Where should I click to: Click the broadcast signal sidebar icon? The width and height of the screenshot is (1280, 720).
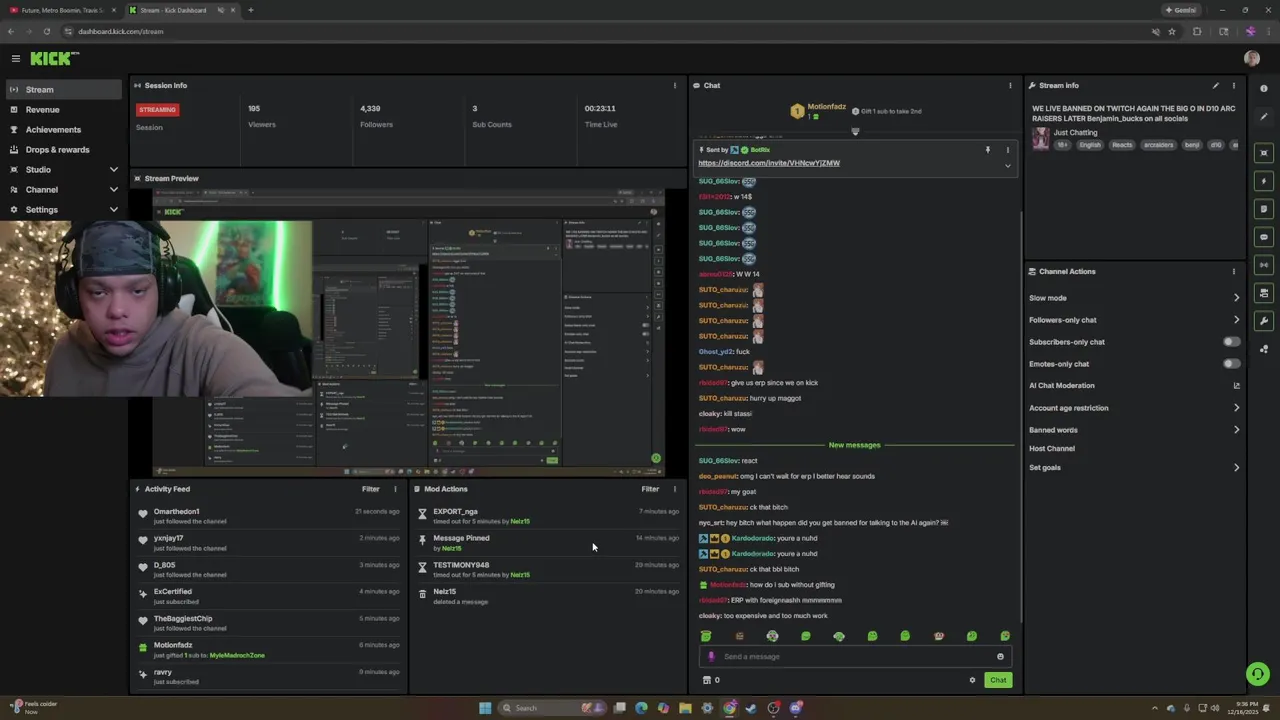tap(1264, 265)
